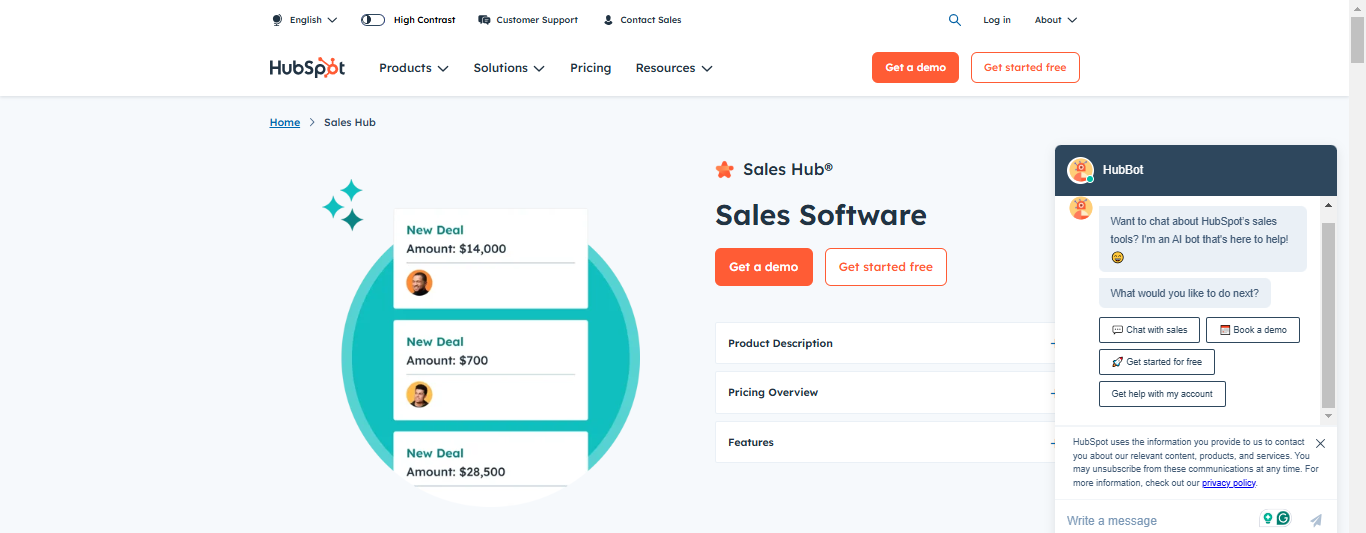Click the Chat with sales button
Image resolution: width=1366 pixels, height=533 pixels.
1149,330
